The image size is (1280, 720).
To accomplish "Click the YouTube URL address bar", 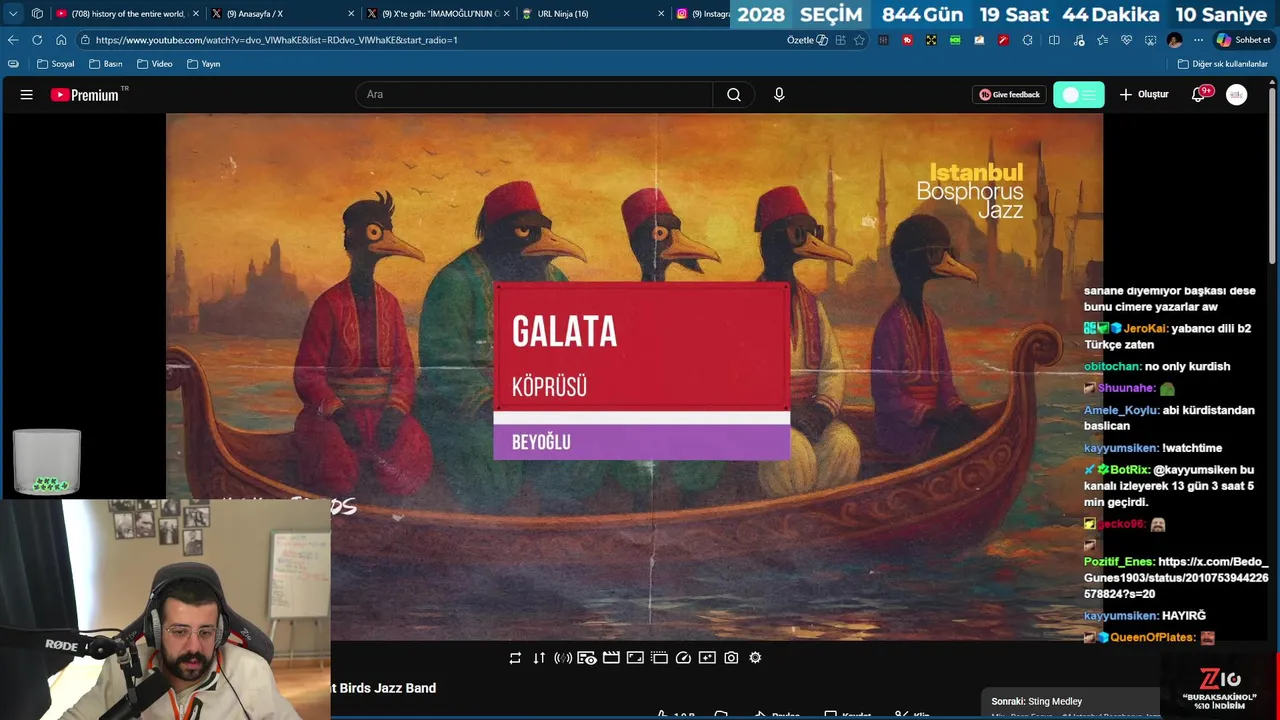I will click(x=430, y=40).
